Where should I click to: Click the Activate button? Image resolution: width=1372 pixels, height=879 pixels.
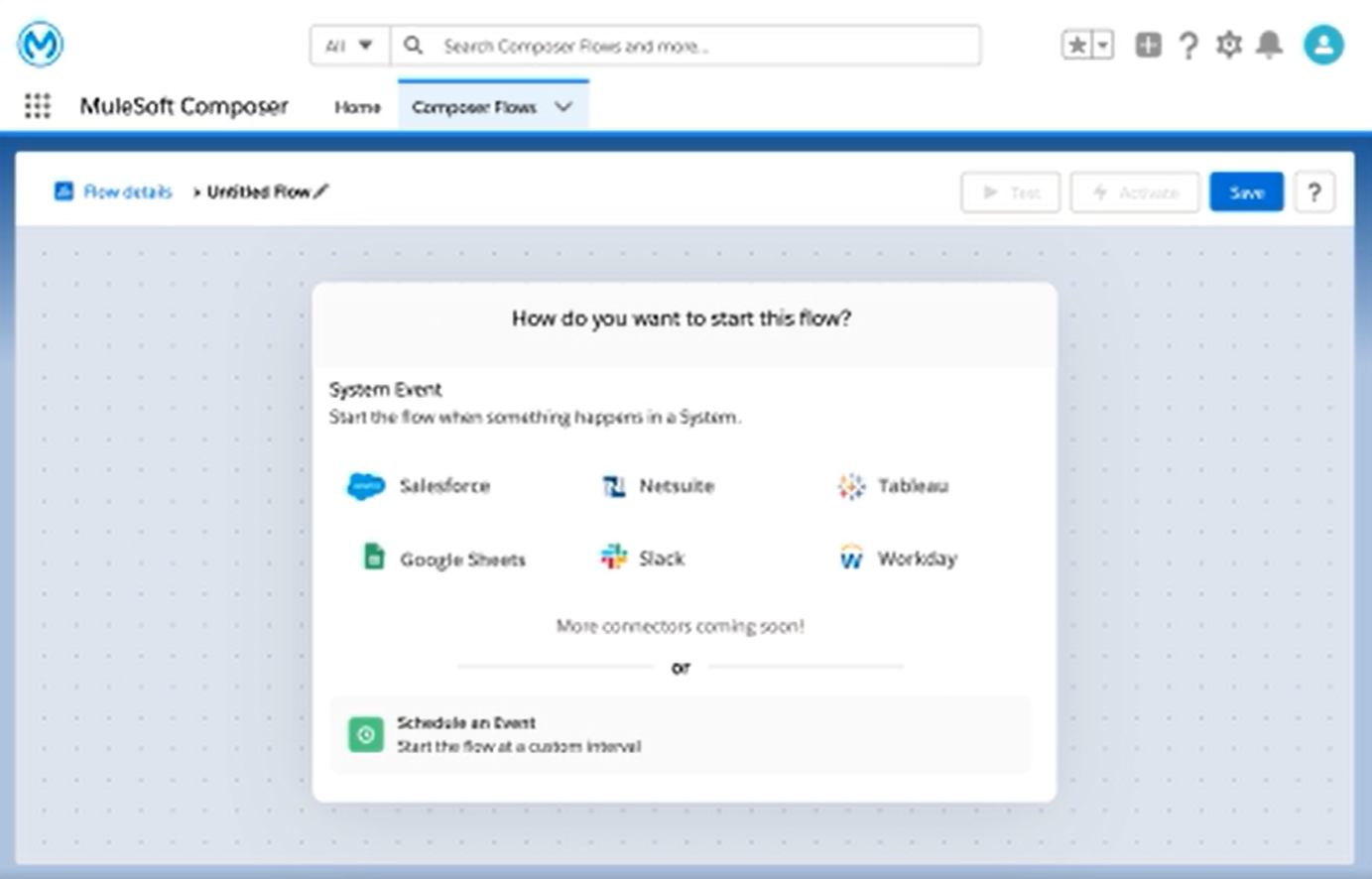point(1135,192)
